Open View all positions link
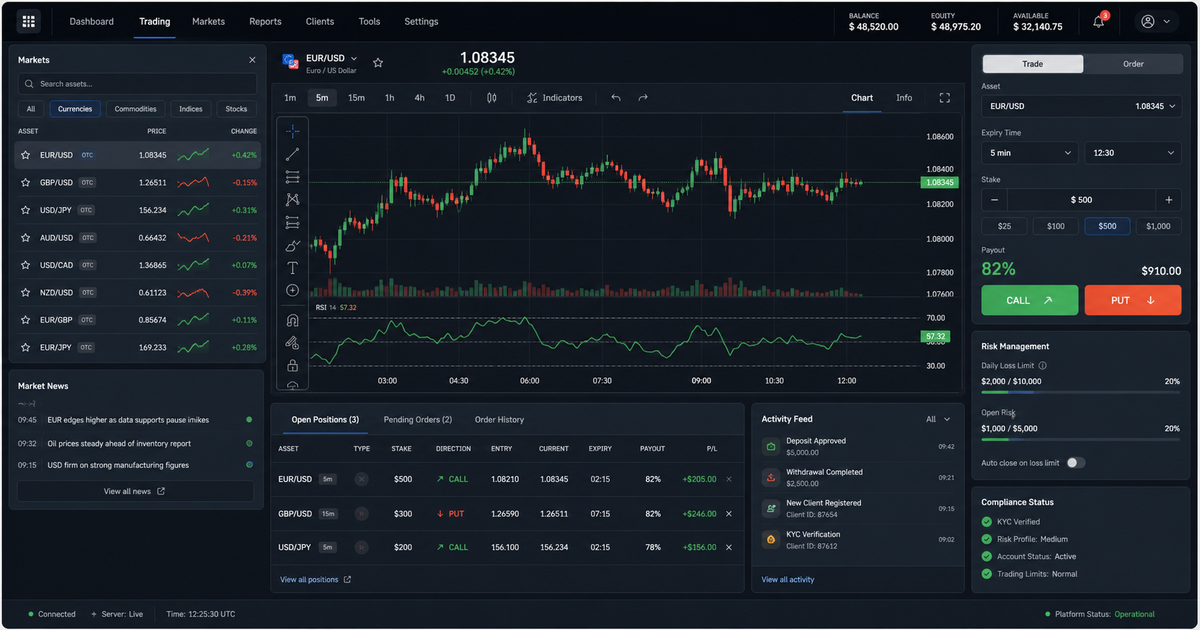This screenshot has width=1200, height=630. [316, 580]
